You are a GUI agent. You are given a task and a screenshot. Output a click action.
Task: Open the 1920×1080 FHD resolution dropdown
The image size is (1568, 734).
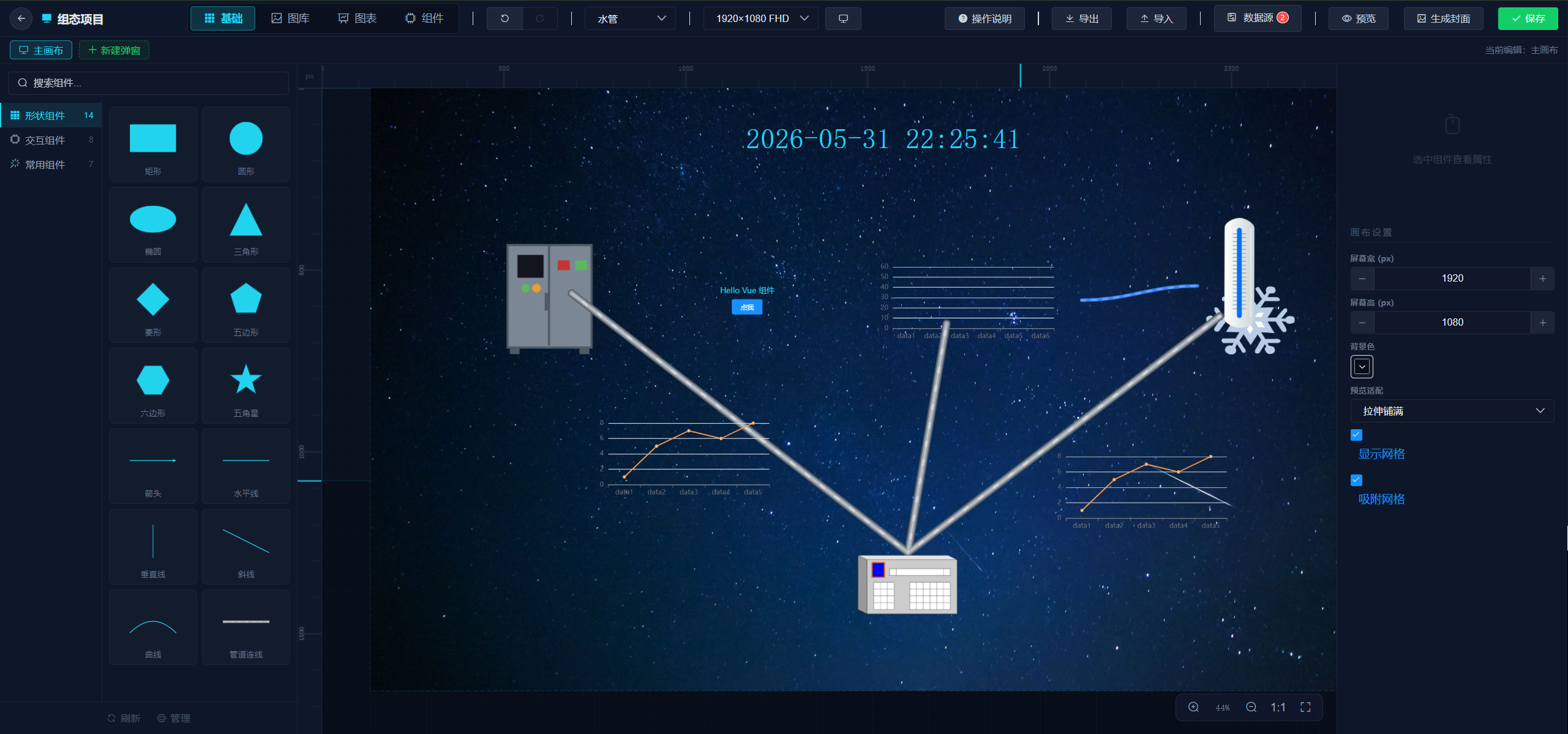pyautogui.click(x=762, y=18)
